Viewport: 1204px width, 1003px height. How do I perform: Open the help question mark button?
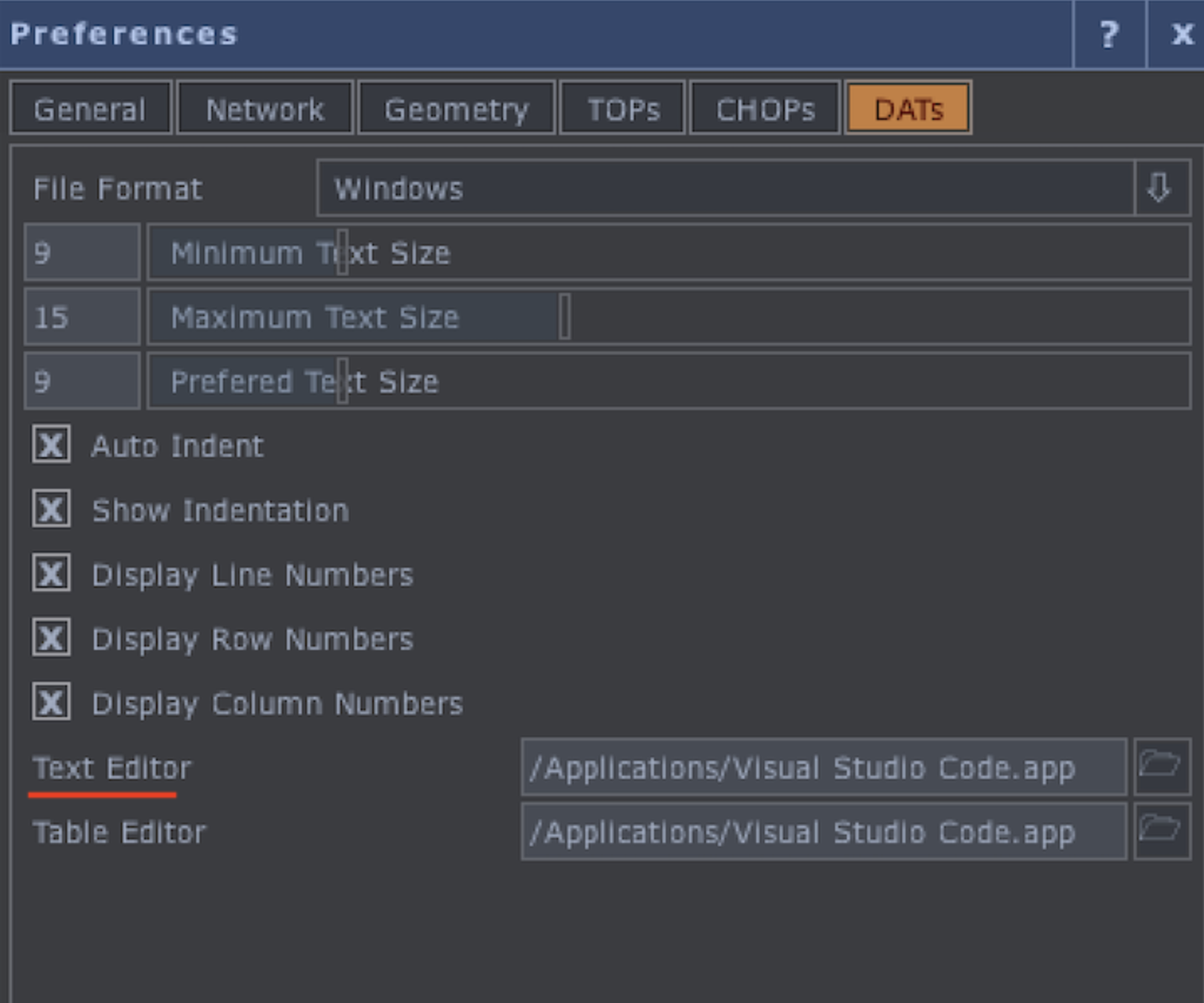coord(1109,34)
